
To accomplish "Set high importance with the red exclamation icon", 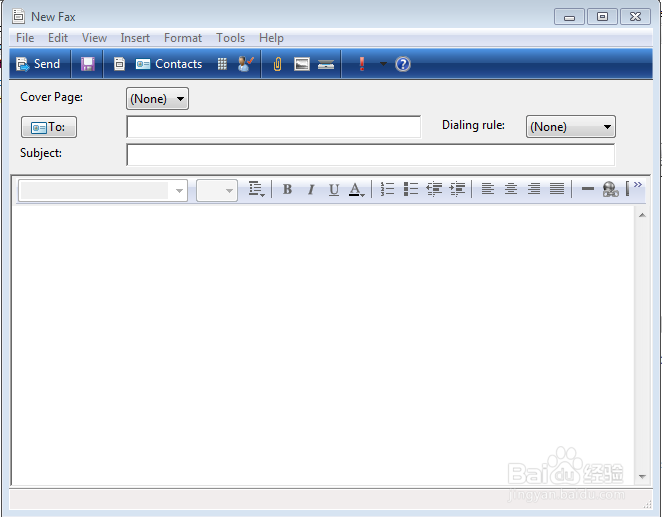I will click(361, 64).
